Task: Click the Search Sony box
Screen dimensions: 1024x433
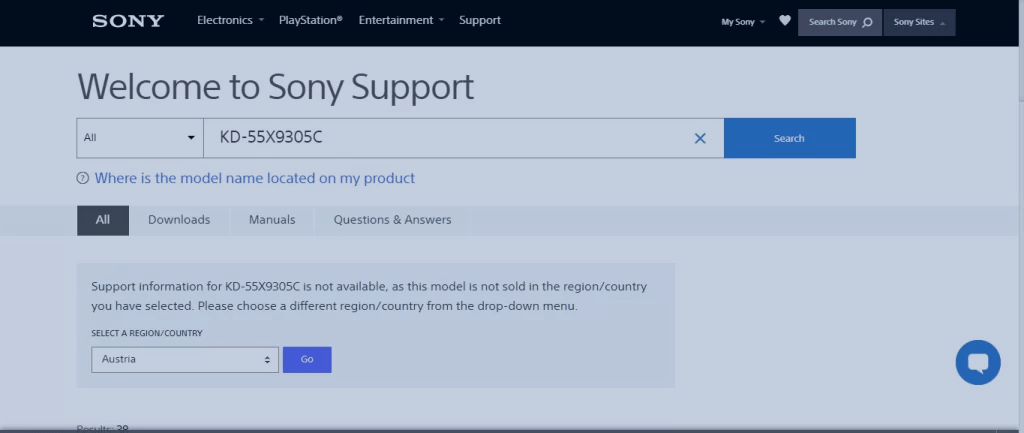Action: [840, 22]
